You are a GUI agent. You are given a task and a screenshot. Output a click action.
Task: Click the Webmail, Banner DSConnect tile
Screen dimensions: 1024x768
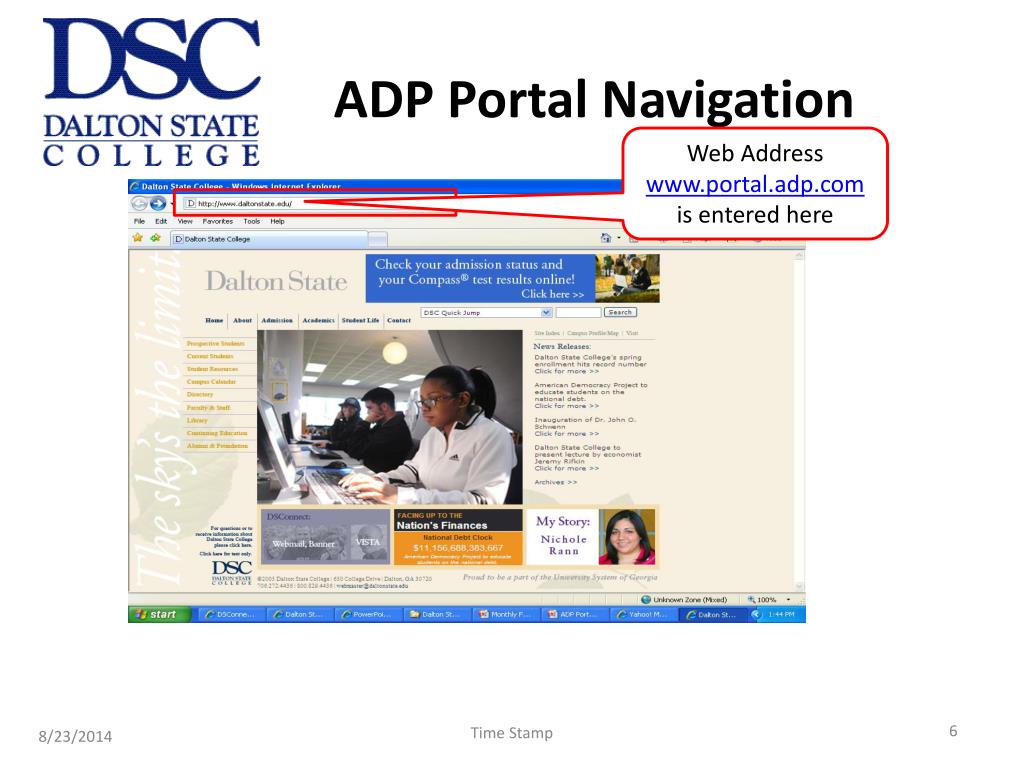(303, 543)
